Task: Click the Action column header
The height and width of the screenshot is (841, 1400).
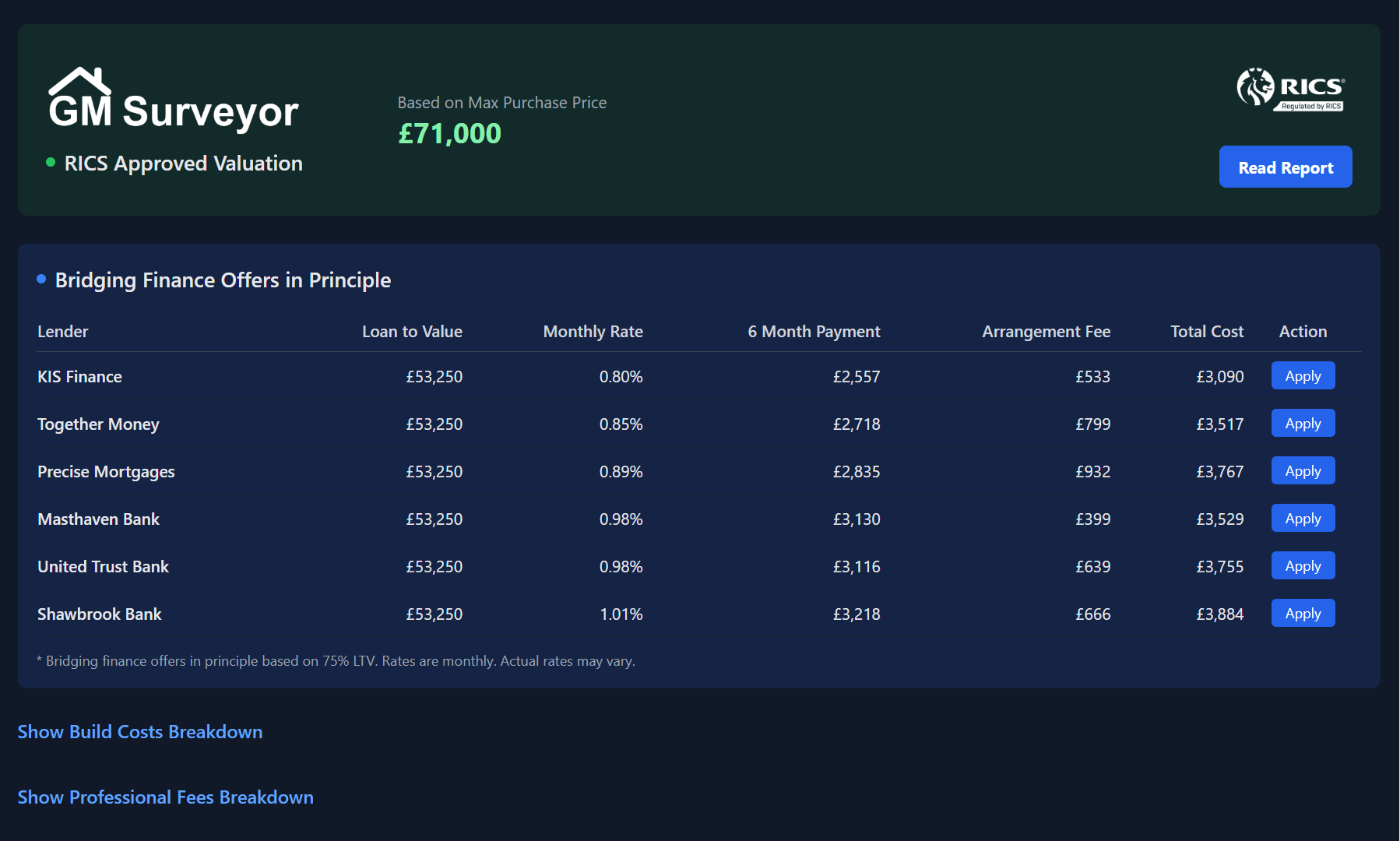Action: coord(1303,332)
